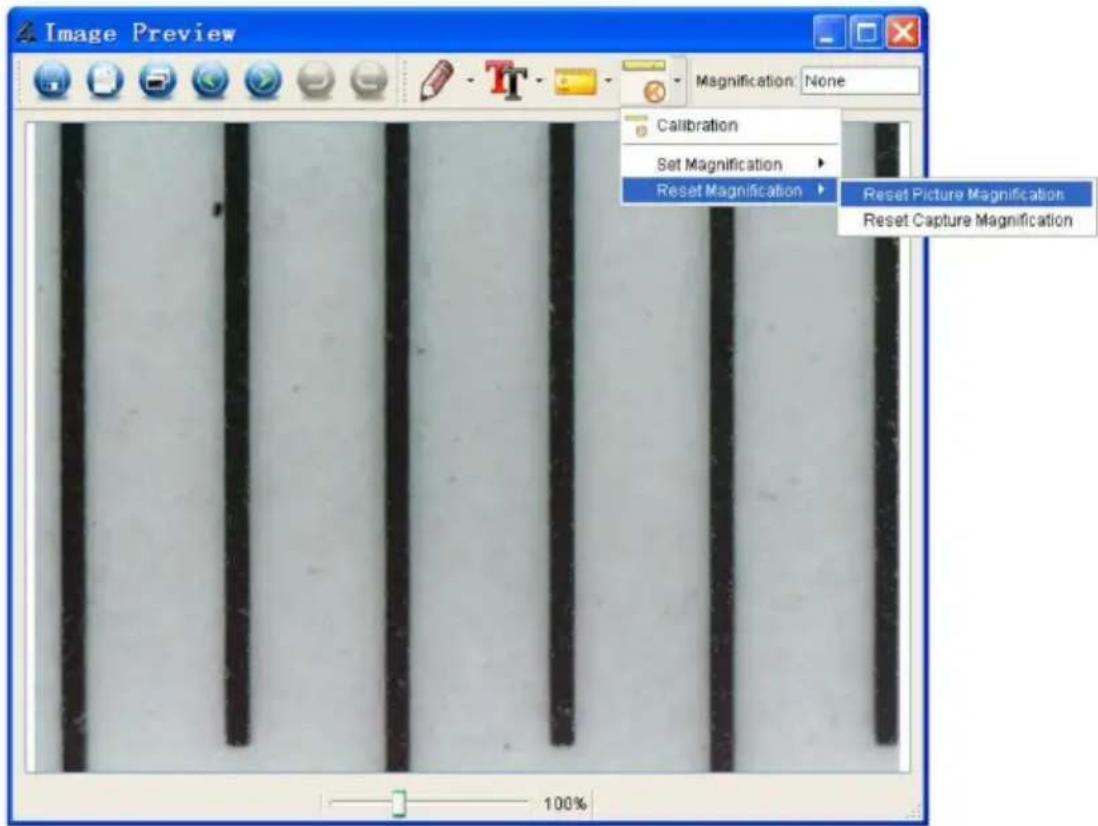Image resolution: width=1098 pixels, height=826 pixels.
Task: Select the Reset Magnification menu entry
Action: [730, 190]
